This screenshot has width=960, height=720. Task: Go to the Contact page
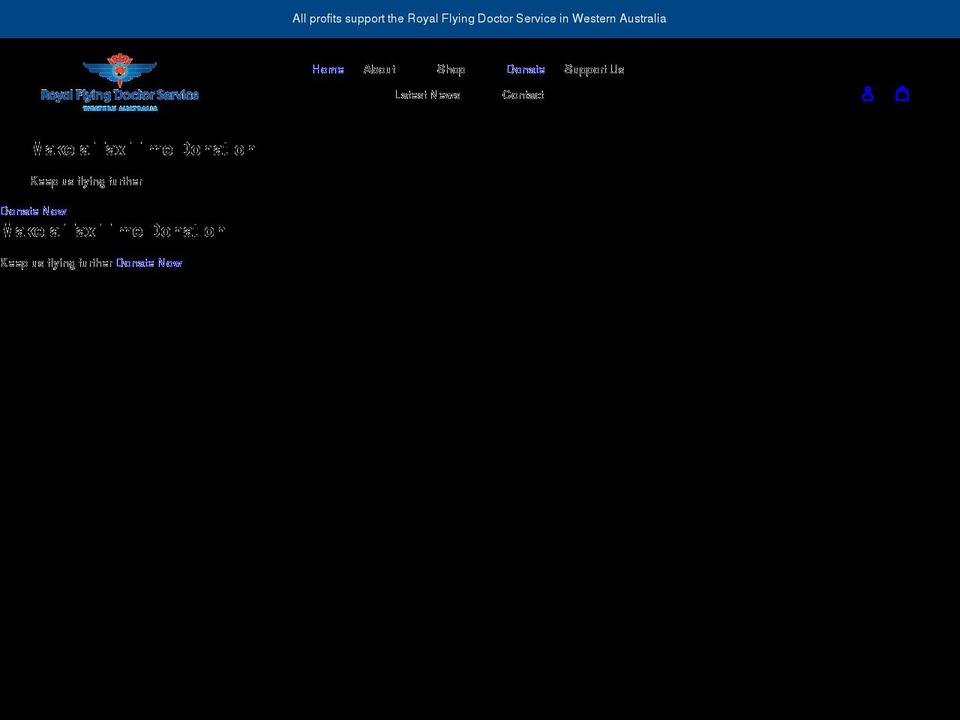[523, 95]
